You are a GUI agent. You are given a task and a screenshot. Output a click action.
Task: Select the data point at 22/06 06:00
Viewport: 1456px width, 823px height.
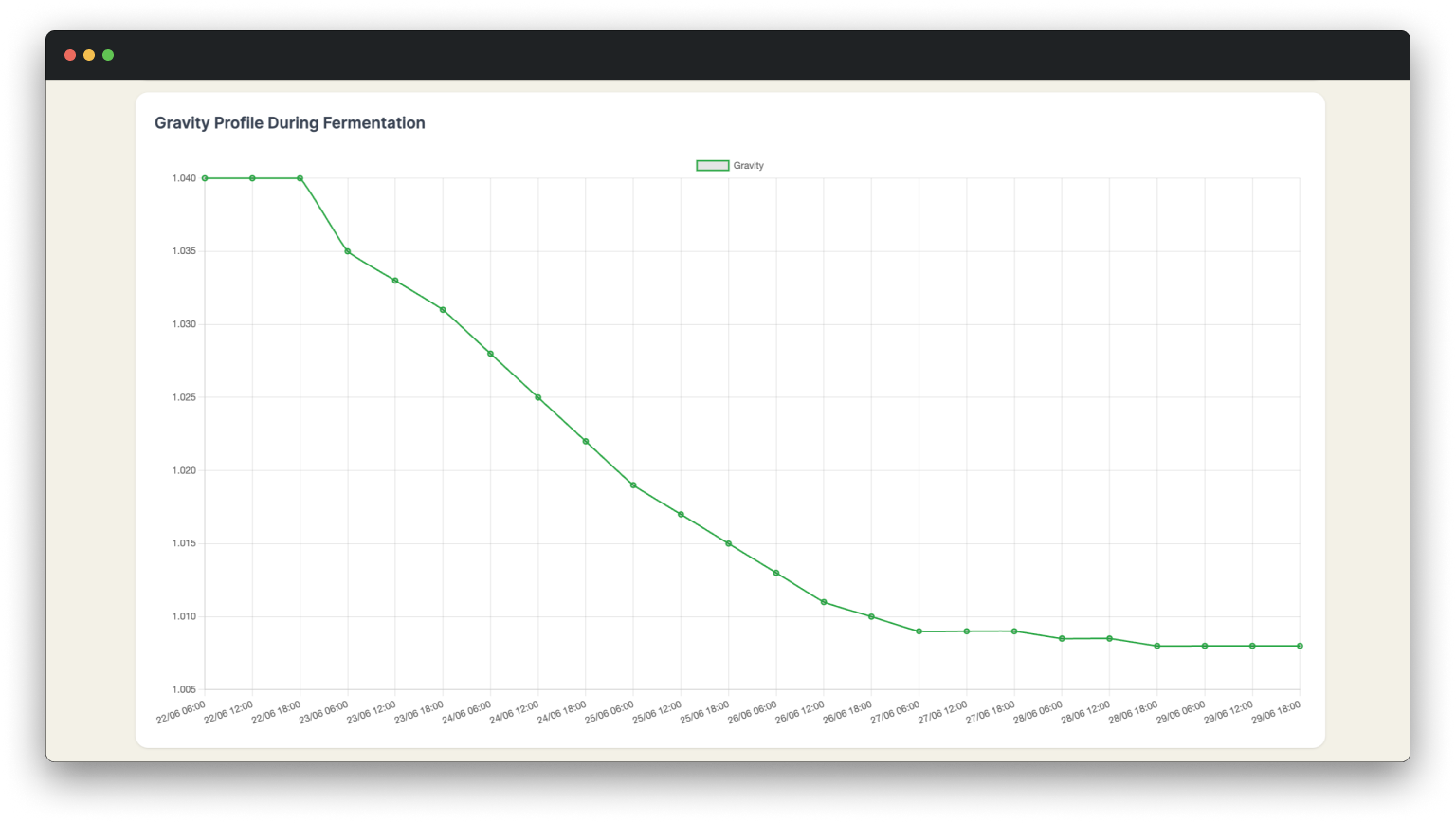click(205, 178)
